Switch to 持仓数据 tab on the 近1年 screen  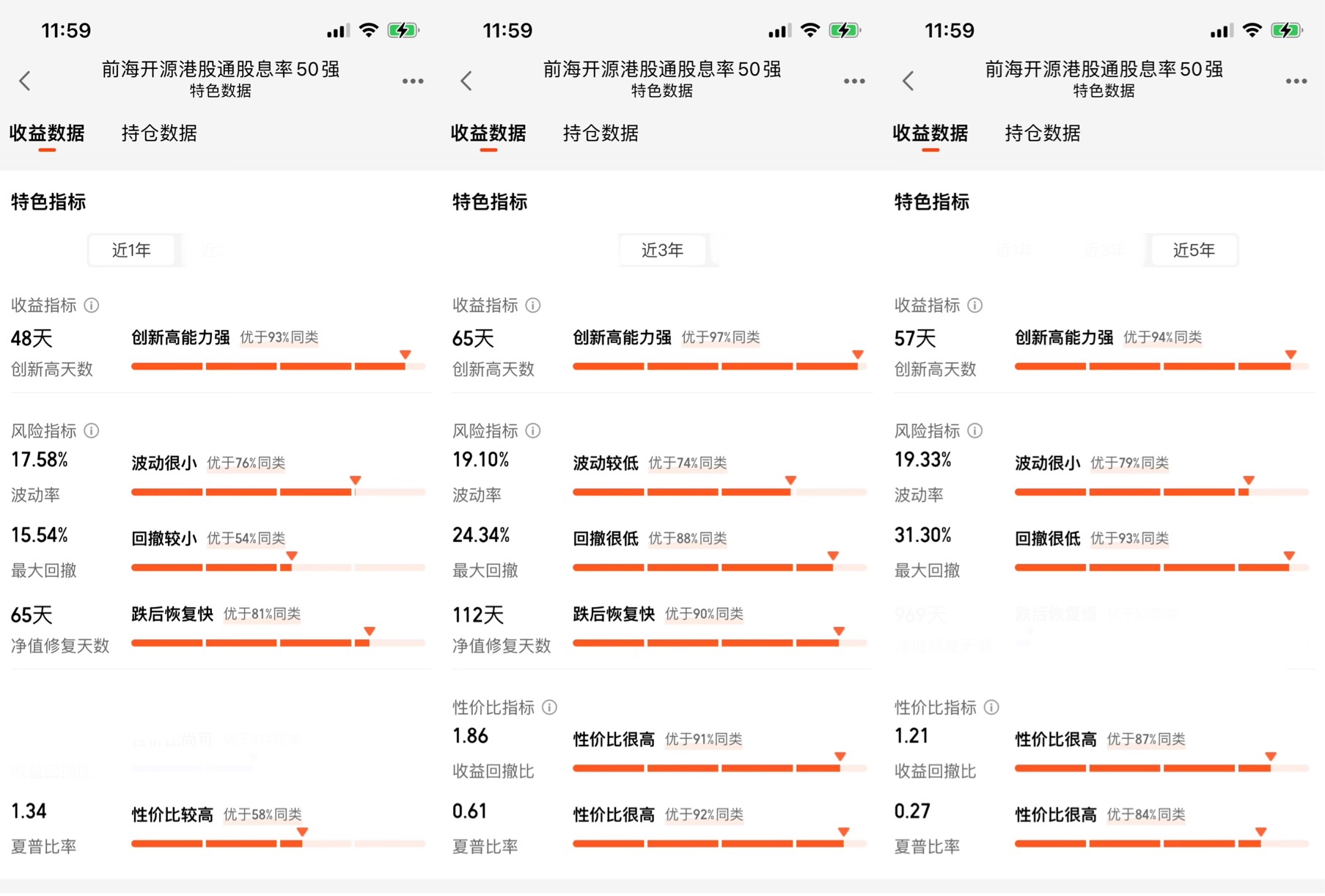click(x=159, y=133)
